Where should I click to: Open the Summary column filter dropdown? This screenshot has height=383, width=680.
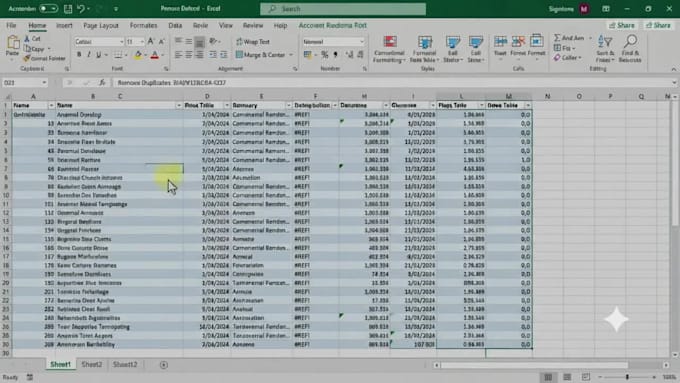pyautogui.click(x=288, y=105)
